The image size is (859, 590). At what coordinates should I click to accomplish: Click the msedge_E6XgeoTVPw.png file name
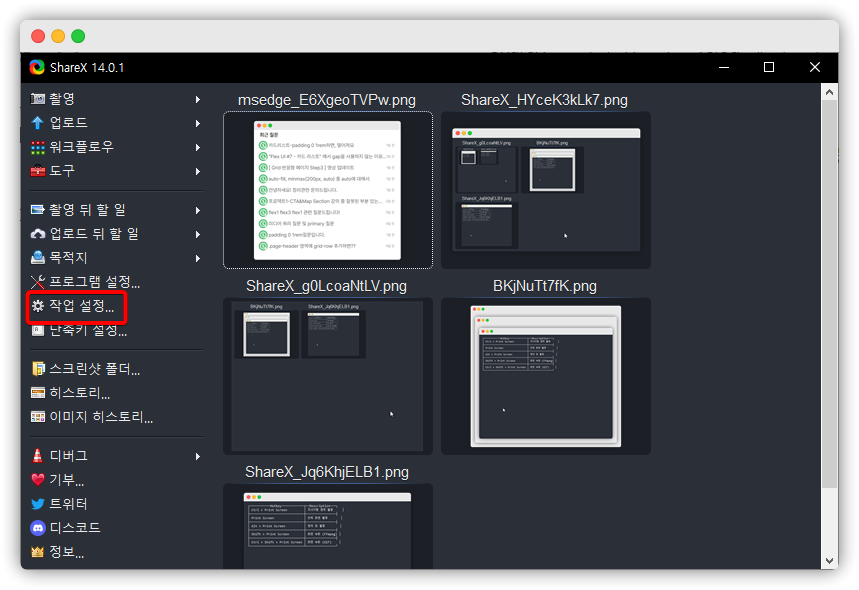pos(327,100)
